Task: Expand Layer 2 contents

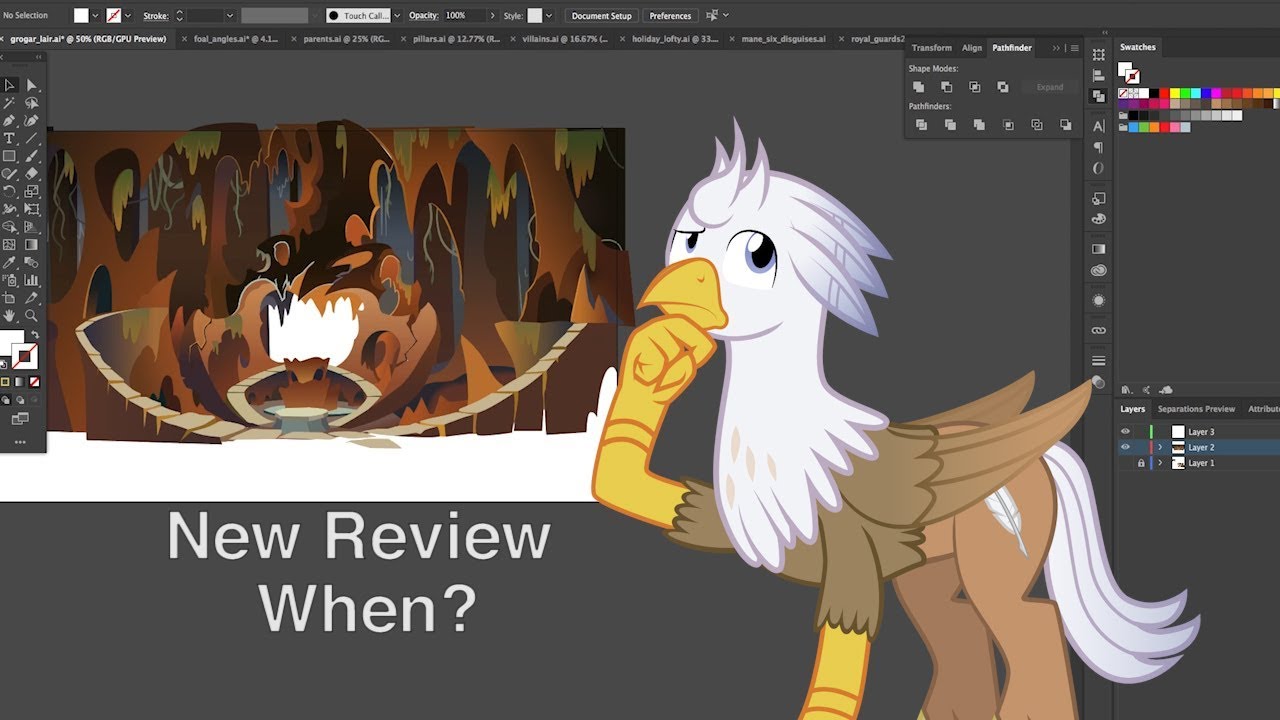Action: [1160, 447]
